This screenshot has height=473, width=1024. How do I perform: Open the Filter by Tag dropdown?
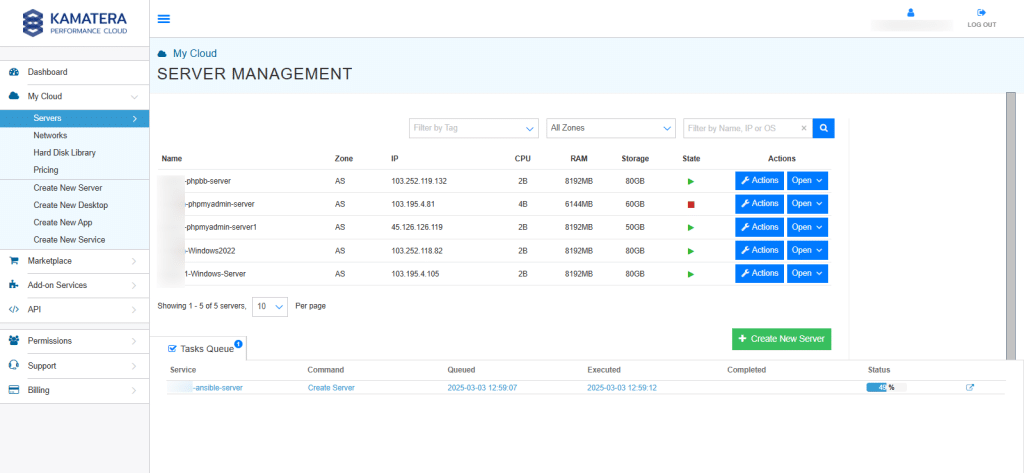pos(473,128)
